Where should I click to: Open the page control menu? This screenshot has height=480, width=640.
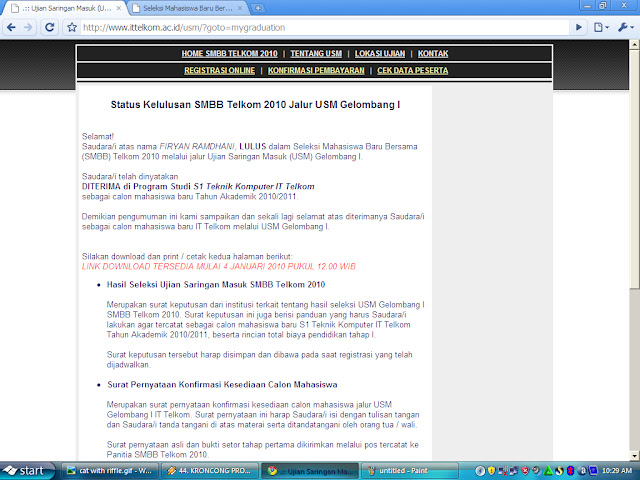click(x=601, y=27)
